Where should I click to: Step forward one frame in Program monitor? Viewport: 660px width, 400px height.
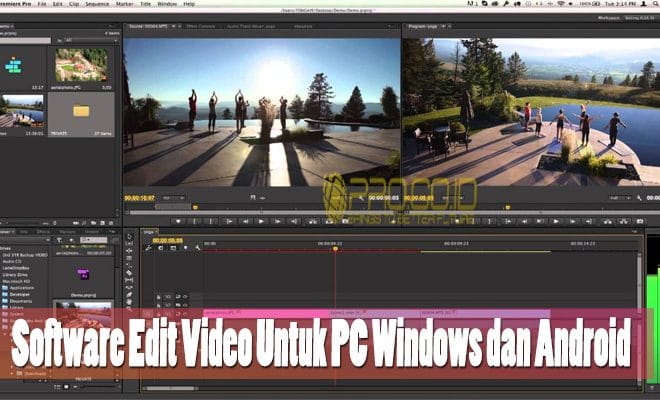point(573,221)
